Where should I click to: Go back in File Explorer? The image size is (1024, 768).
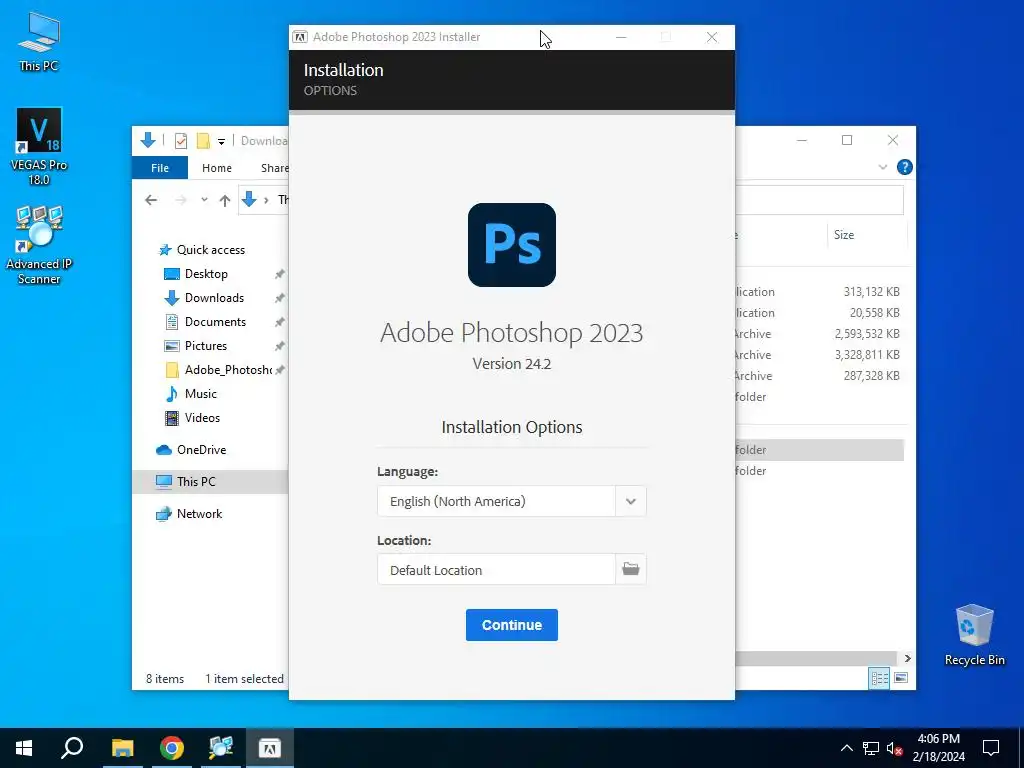(x=151, y=200)
